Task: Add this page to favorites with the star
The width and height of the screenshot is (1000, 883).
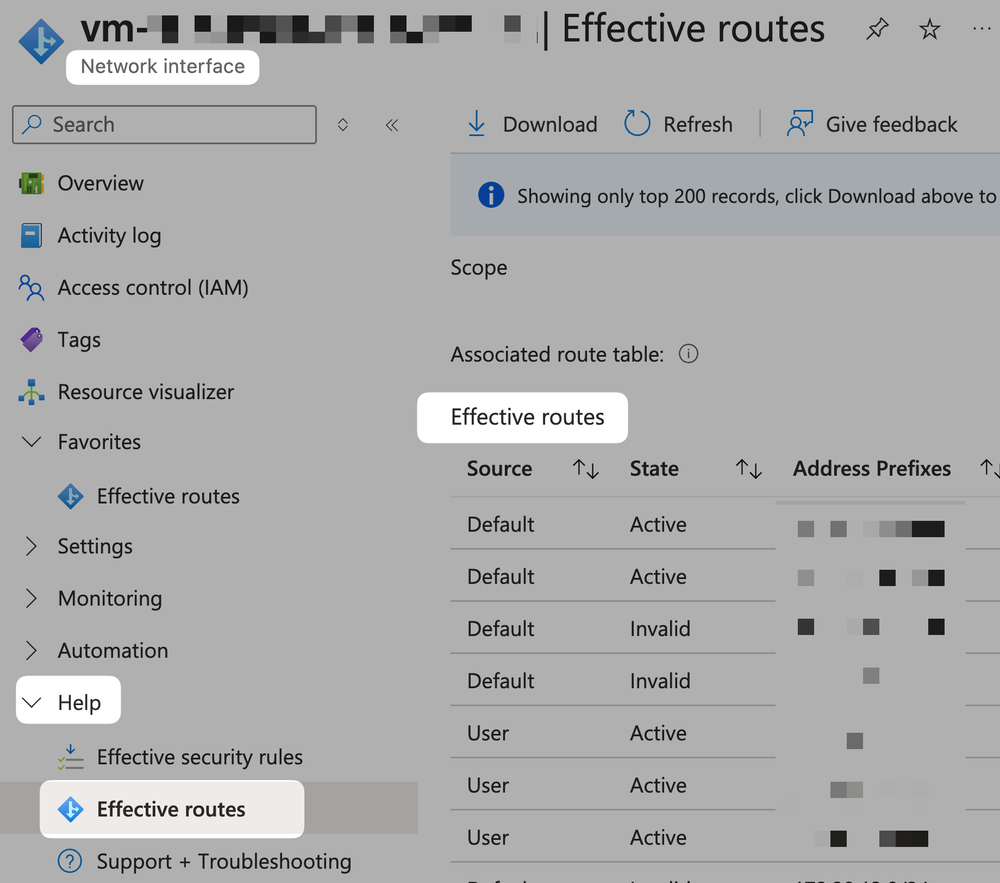Action: [930, 29]
